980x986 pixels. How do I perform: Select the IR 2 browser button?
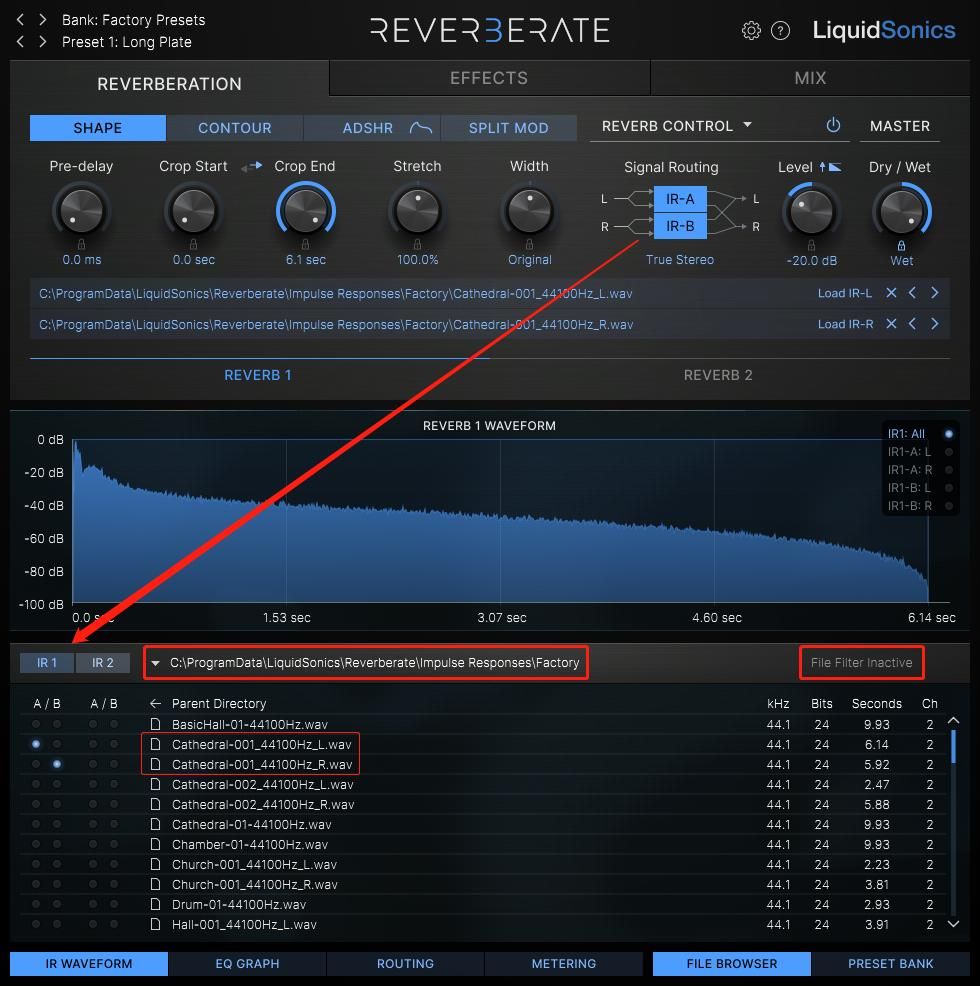(103, 663)
